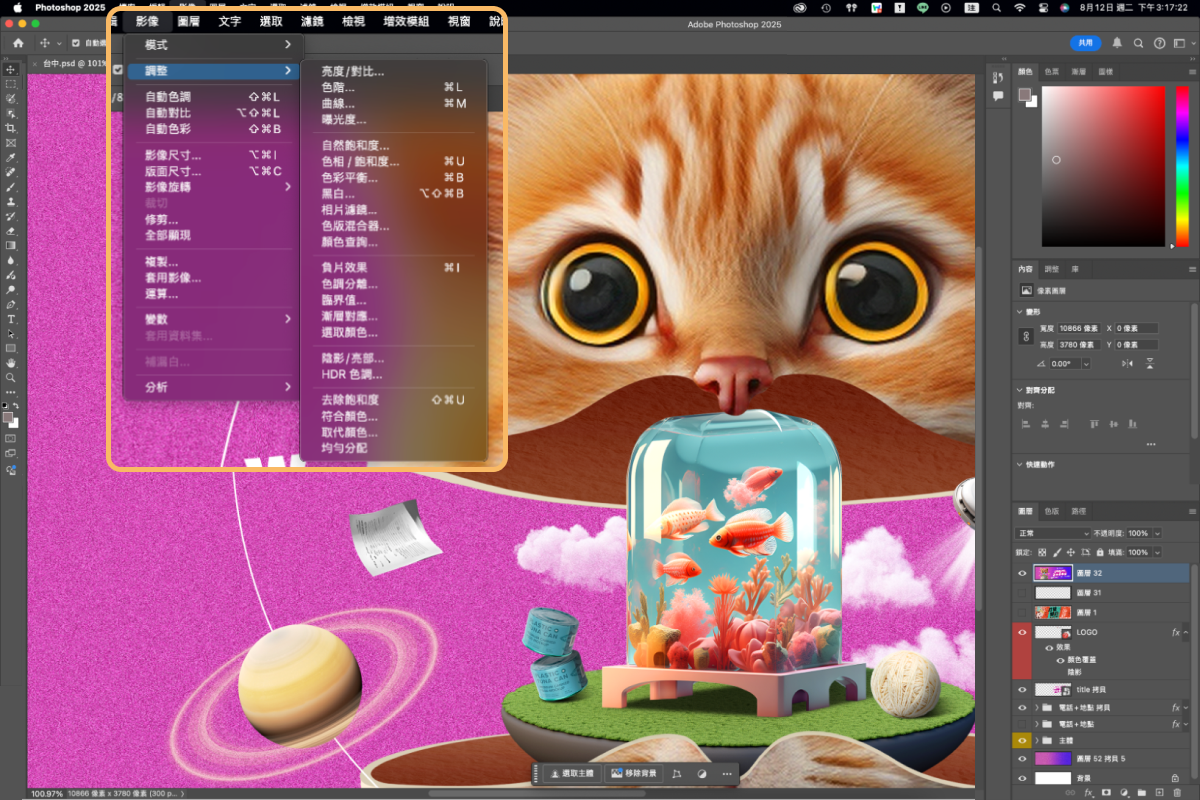Screen dimensions: 1200x800
Task: Expand the 主體 layer group
Action: [1037, 740]
